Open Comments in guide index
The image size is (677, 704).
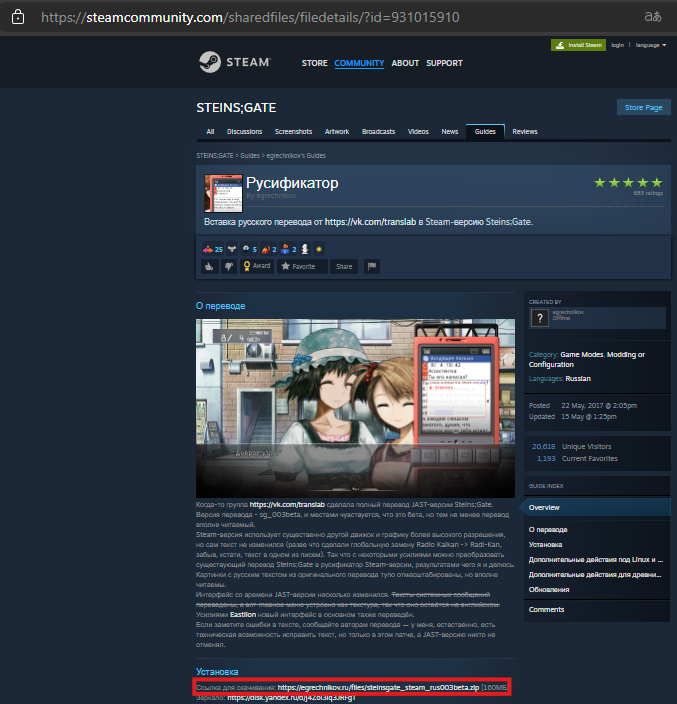pyautogui.click(x=546, y=609)
